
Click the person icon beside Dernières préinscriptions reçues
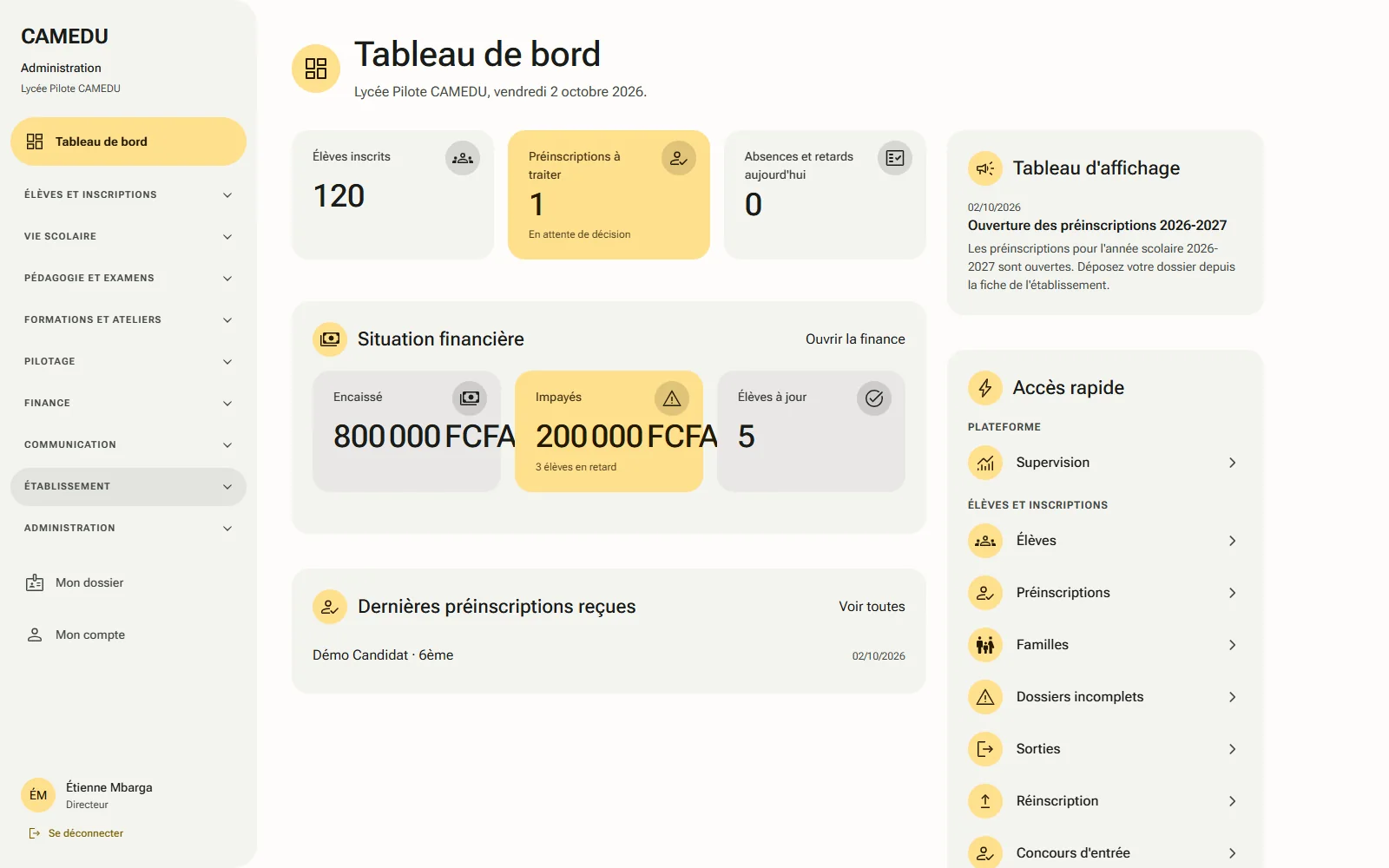(x=330, y=607)
